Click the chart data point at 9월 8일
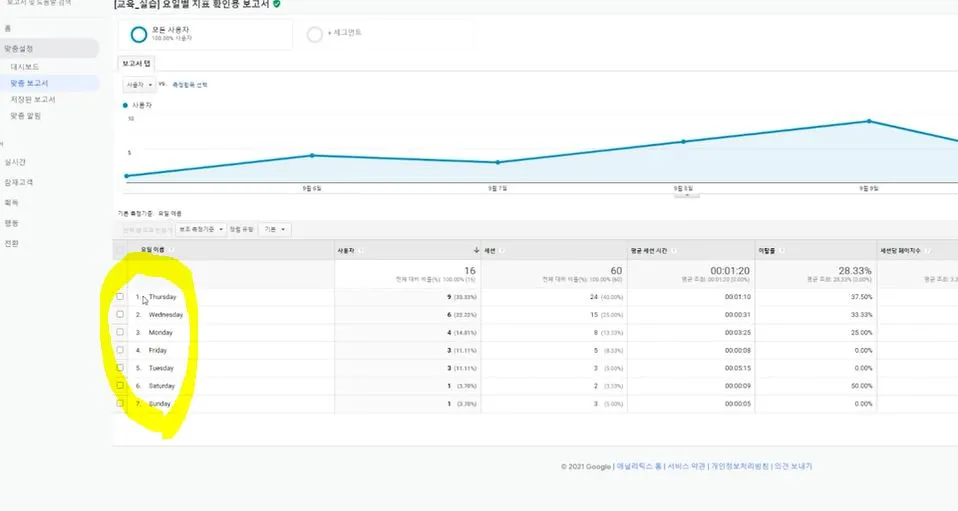The image size is (958, 511). [684, 141]
